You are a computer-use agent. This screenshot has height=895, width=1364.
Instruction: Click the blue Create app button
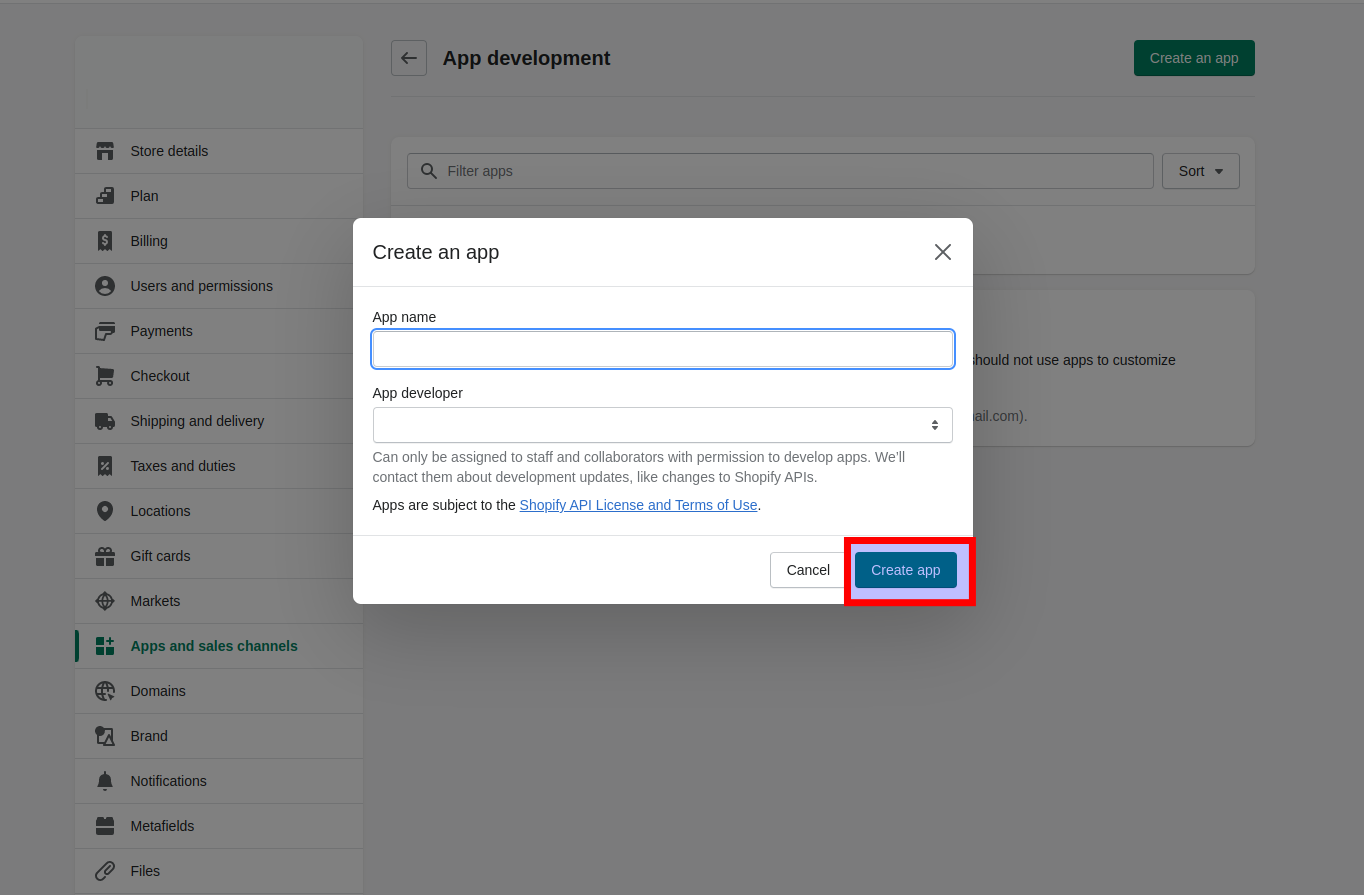click(905, 570)
